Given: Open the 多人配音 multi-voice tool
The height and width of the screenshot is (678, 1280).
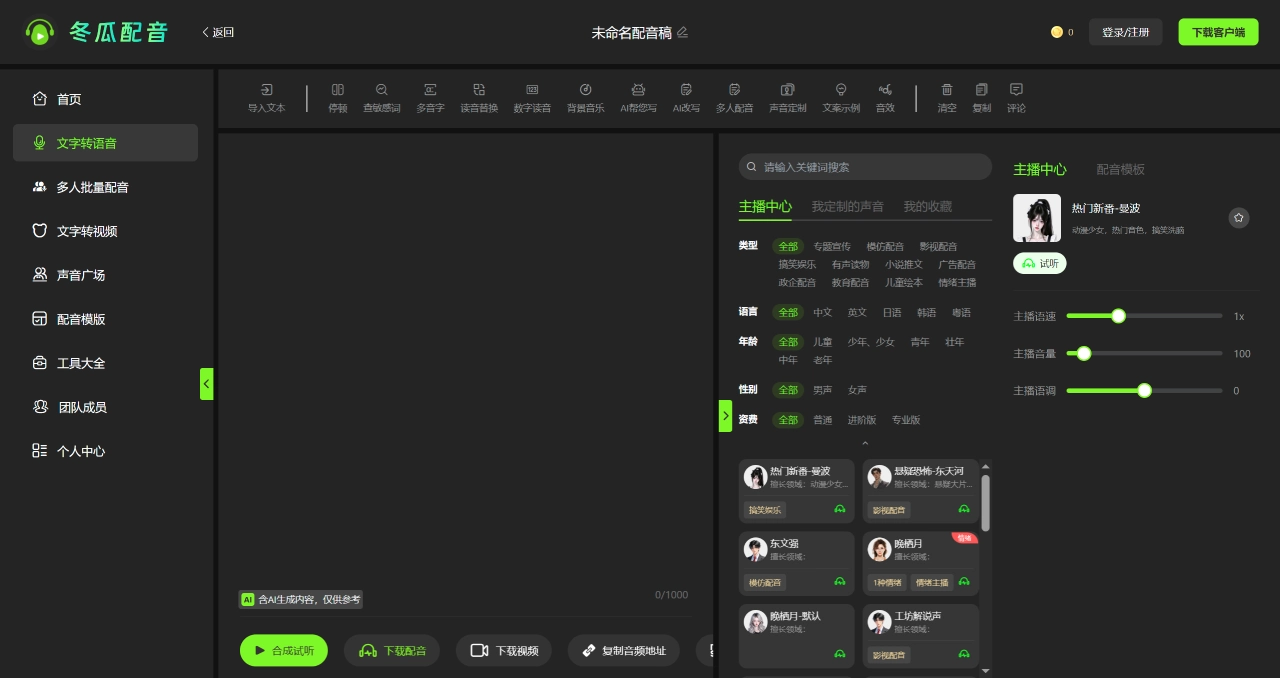Looking at the screenshot, I should click(x=734, y=98).
